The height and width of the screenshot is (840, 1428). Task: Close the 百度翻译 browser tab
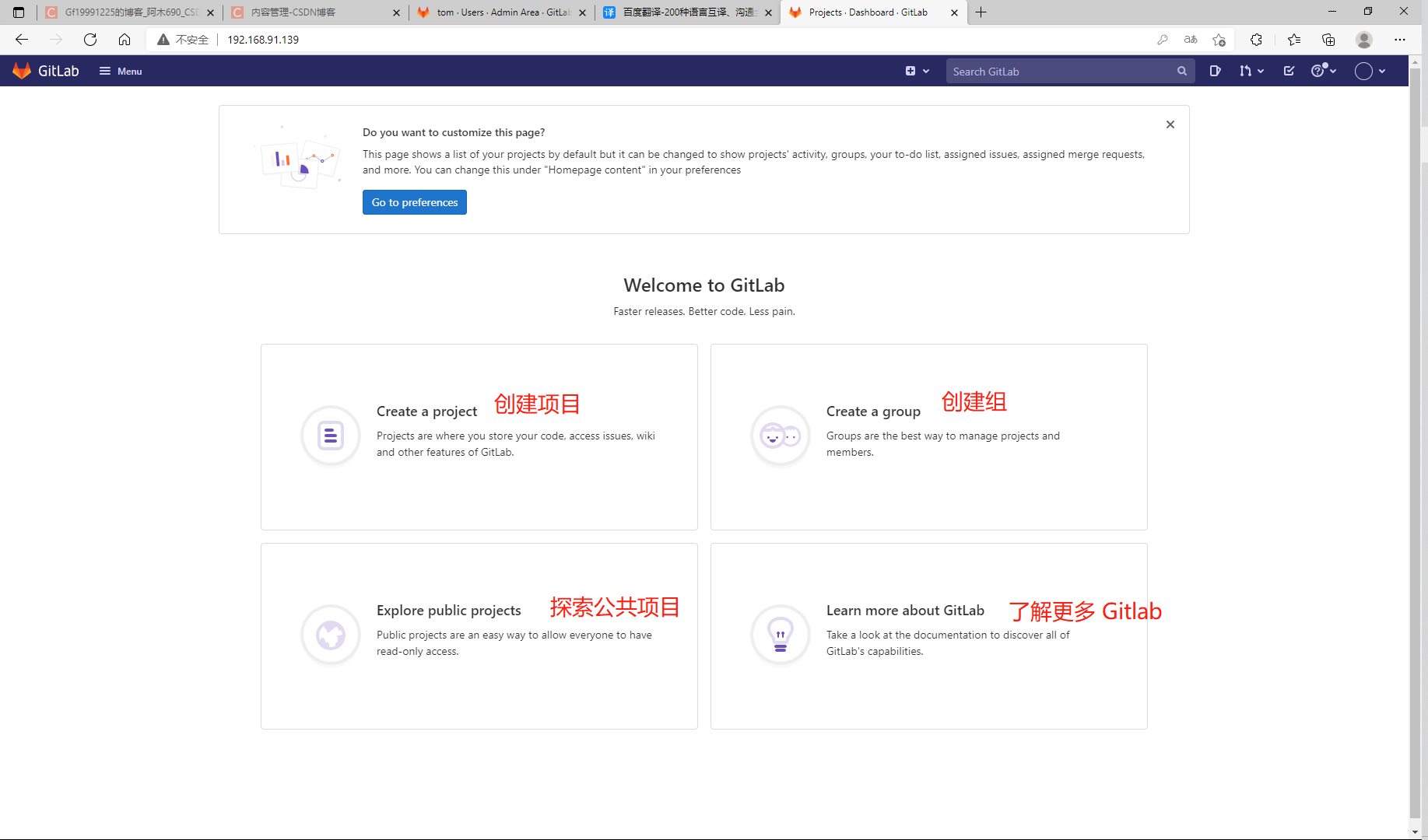coord(769,12)
